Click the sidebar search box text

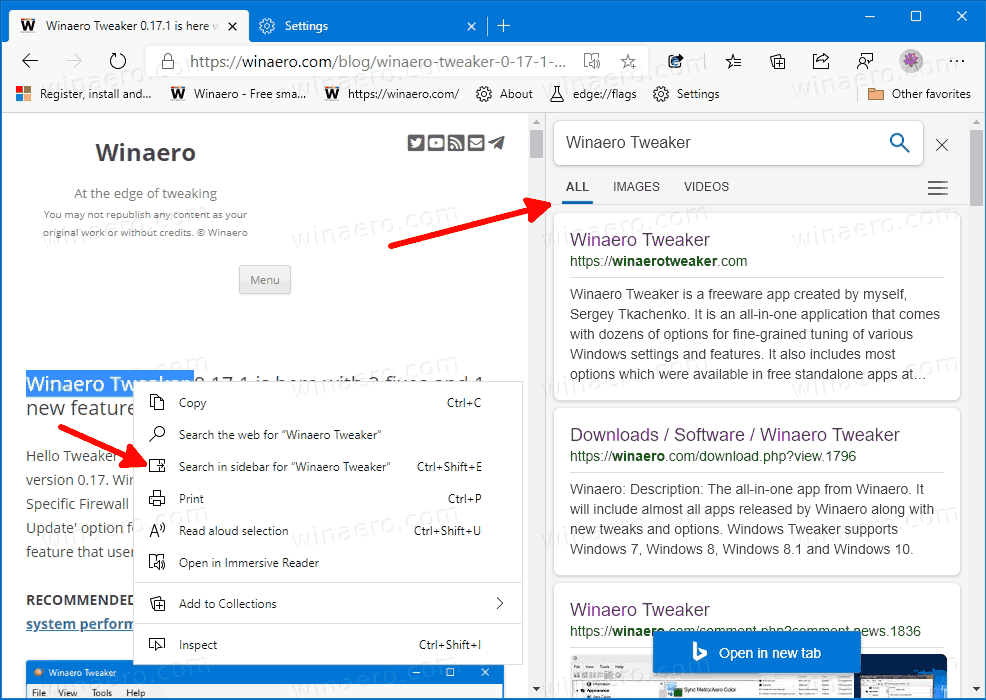pos(628,143)
